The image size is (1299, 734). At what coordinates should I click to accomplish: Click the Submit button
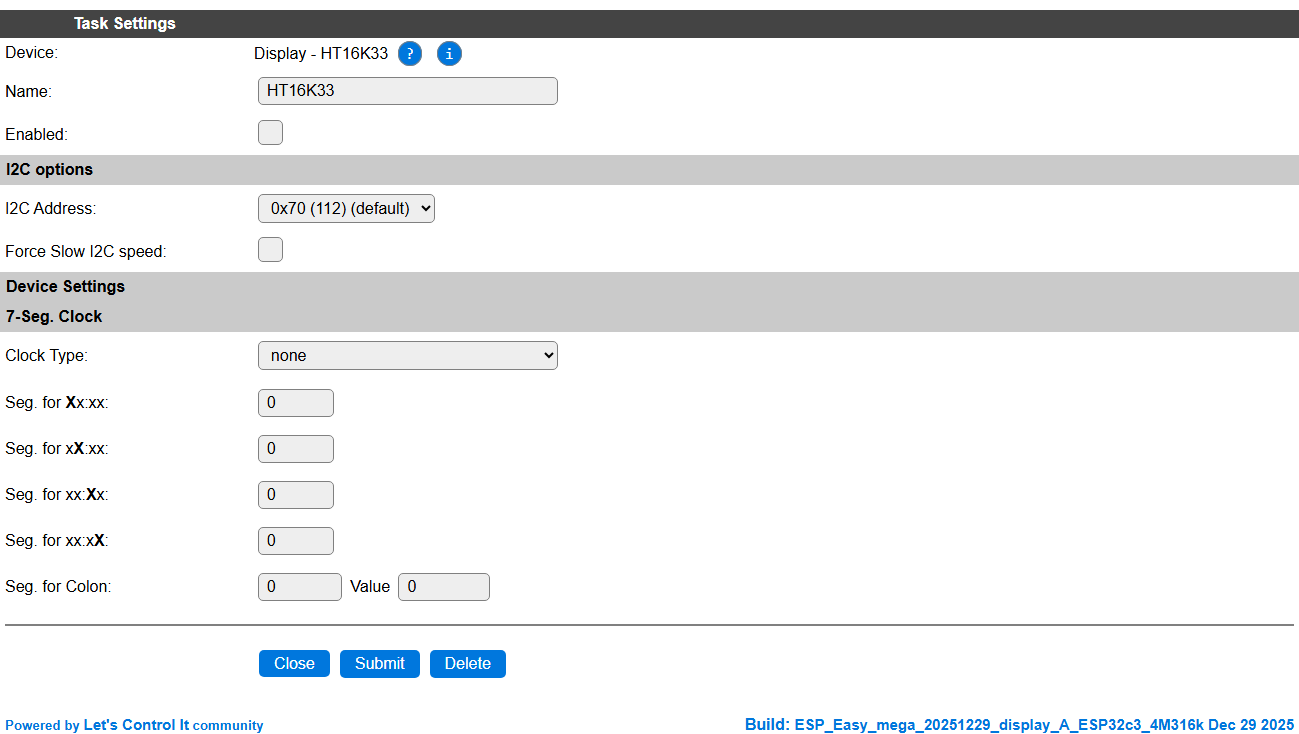coord(380,663)
